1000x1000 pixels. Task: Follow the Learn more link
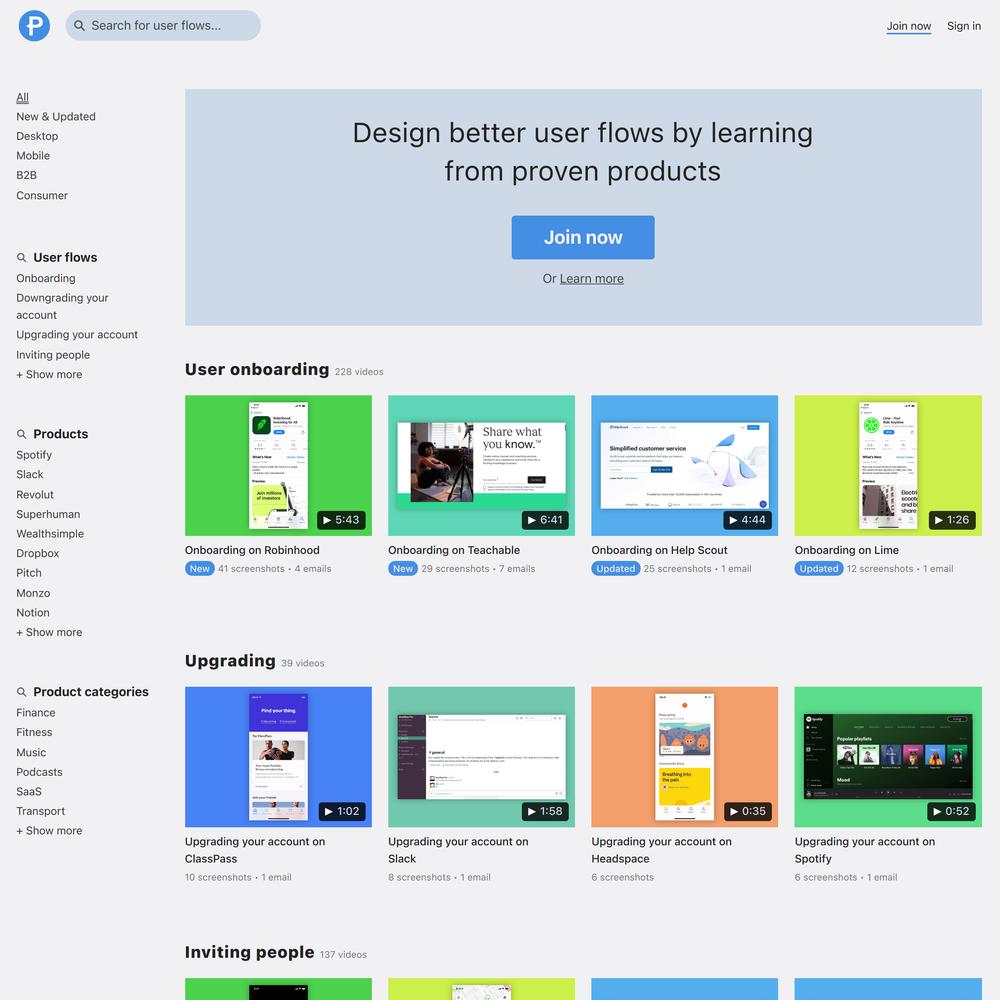tap(592, 279)
